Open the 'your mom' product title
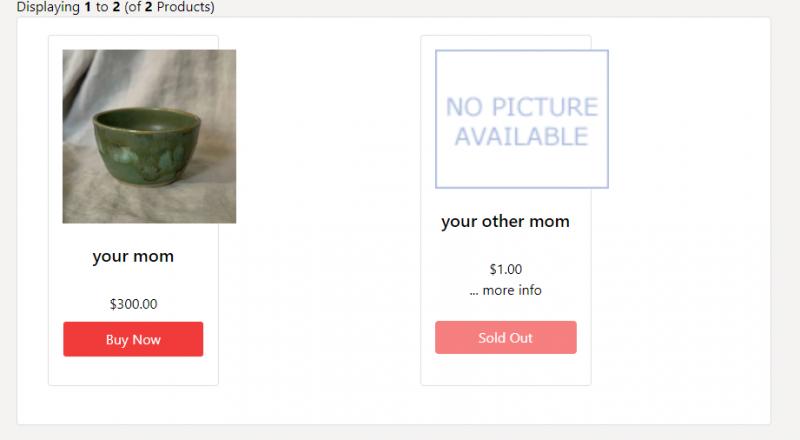The height and width of the screenshot is (440, 800). [133, 256]
